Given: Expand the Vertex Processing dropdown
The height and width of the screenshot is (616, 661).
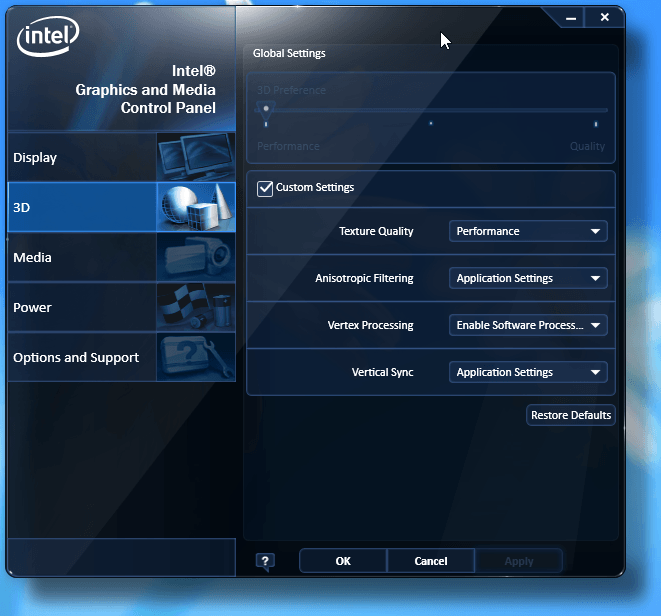Looking at the screenshot, I should [528, 325].
